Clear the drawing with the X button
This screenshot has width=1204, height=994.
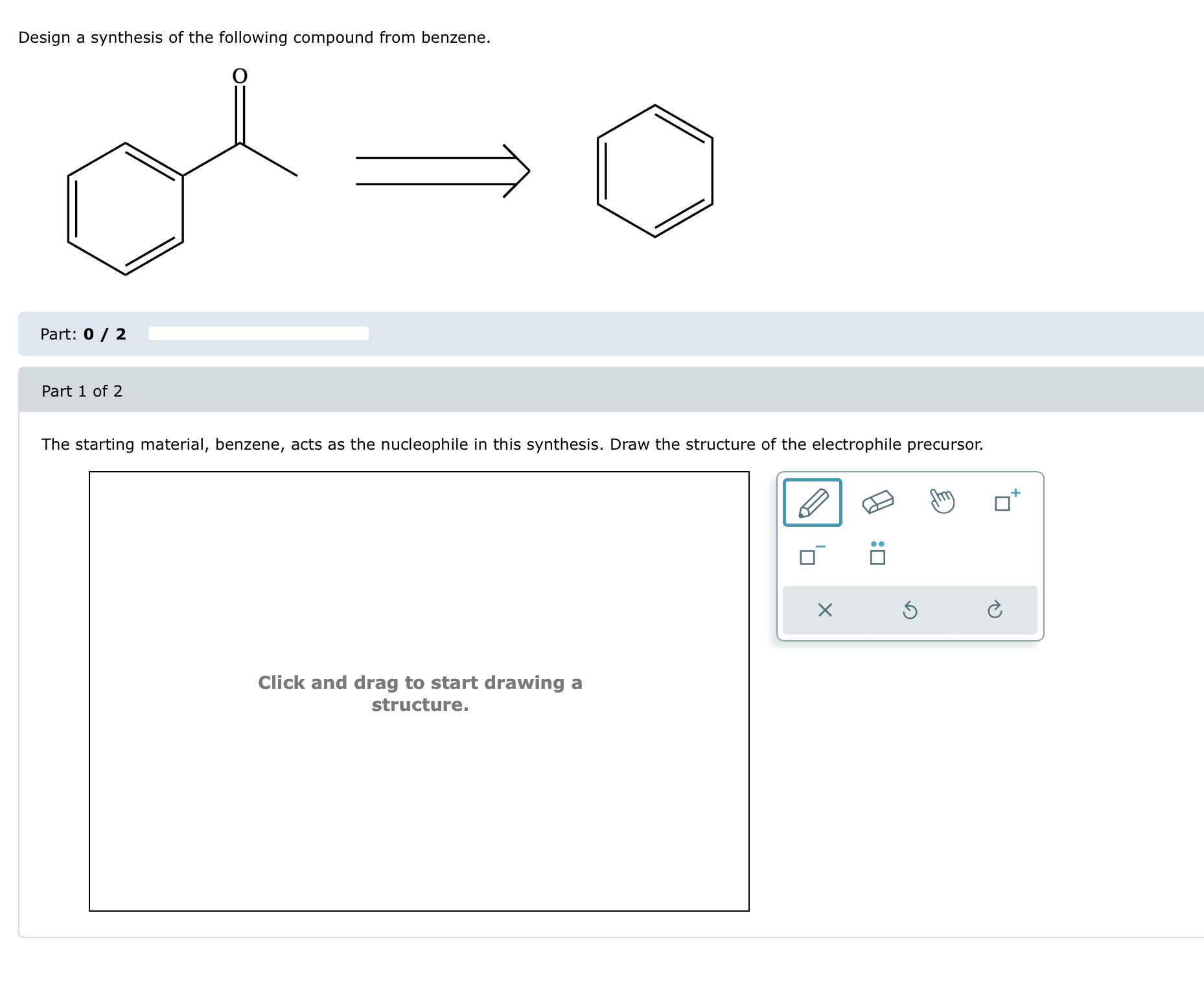tap(824, 610)
